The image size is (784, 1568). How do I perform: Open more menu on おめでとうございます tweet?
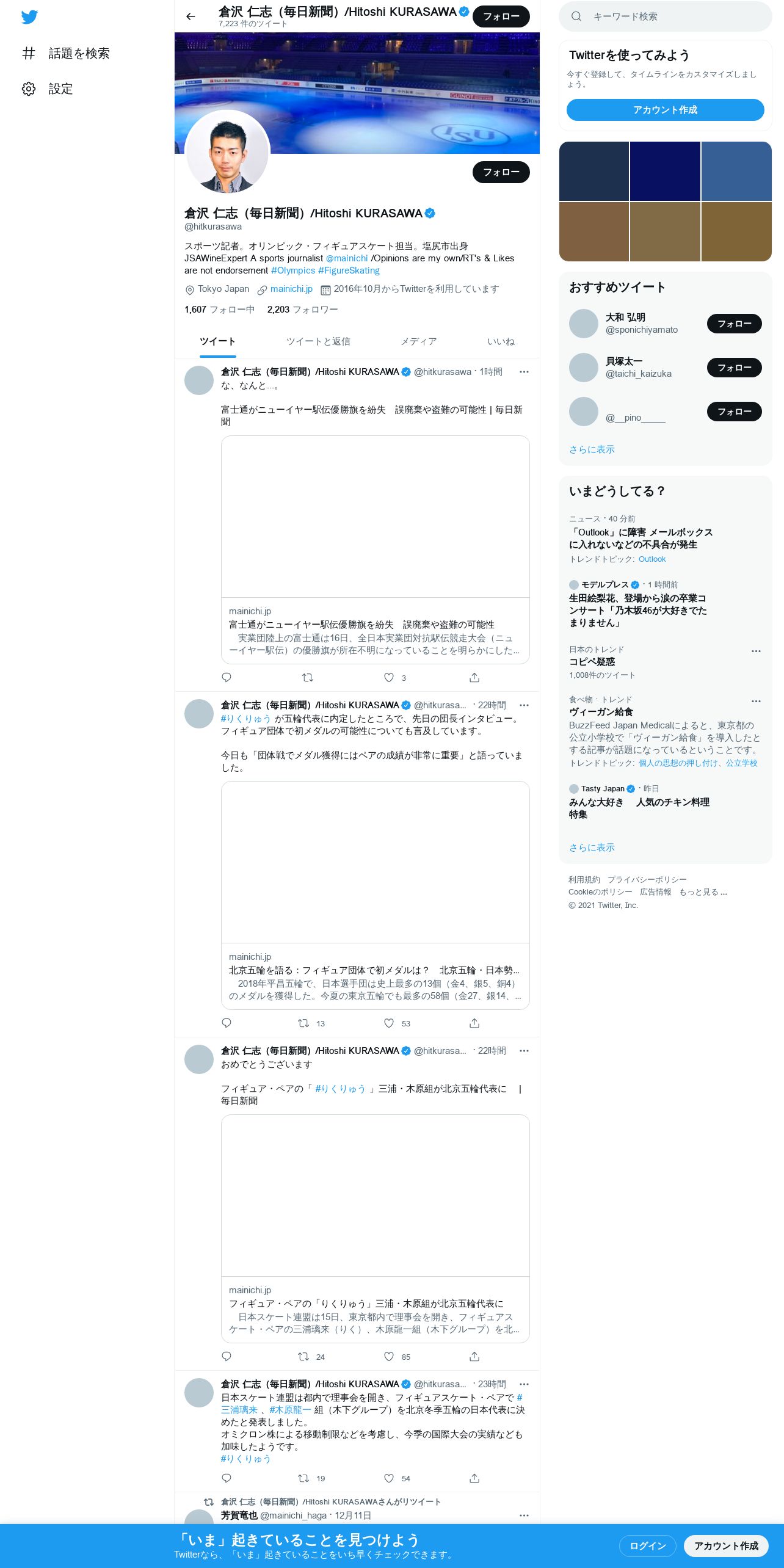(x=524, y=1051)
